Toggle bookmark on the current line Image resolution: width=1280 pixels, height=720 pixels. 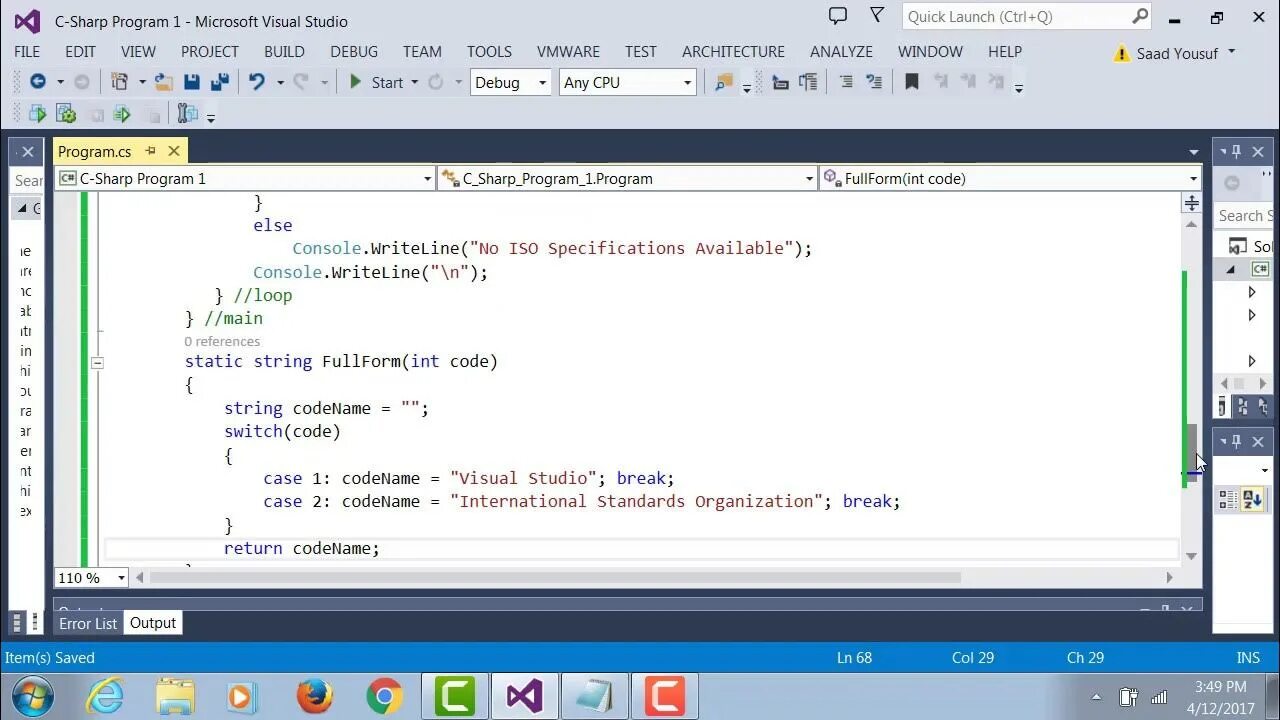pos(911,82)
